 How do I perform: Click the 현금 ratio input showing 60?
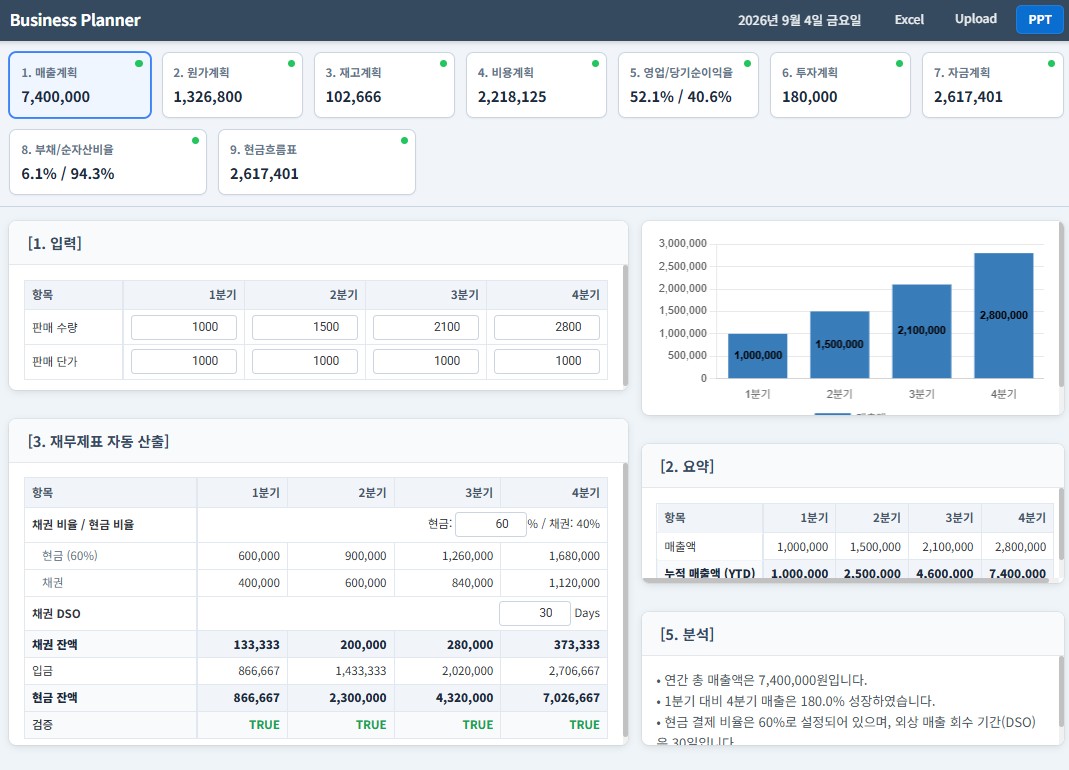490,524
